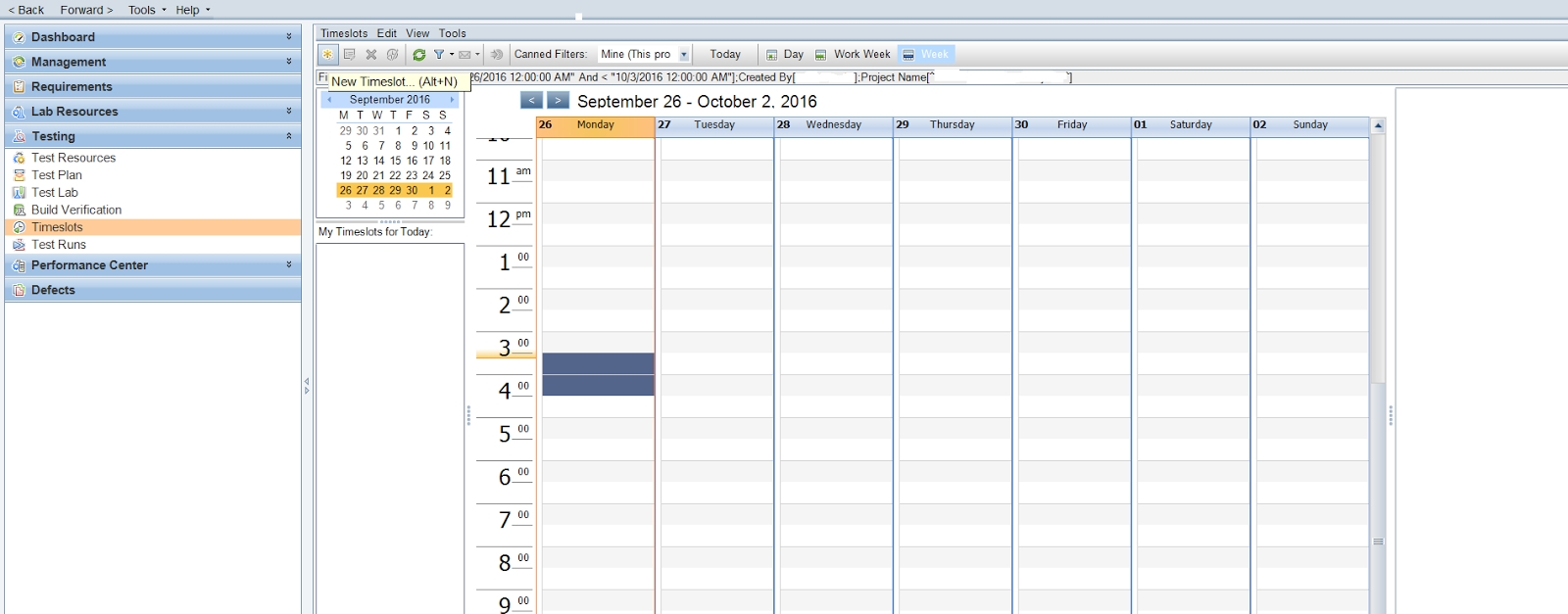Open the Defects sidebar module

[153, 290]
